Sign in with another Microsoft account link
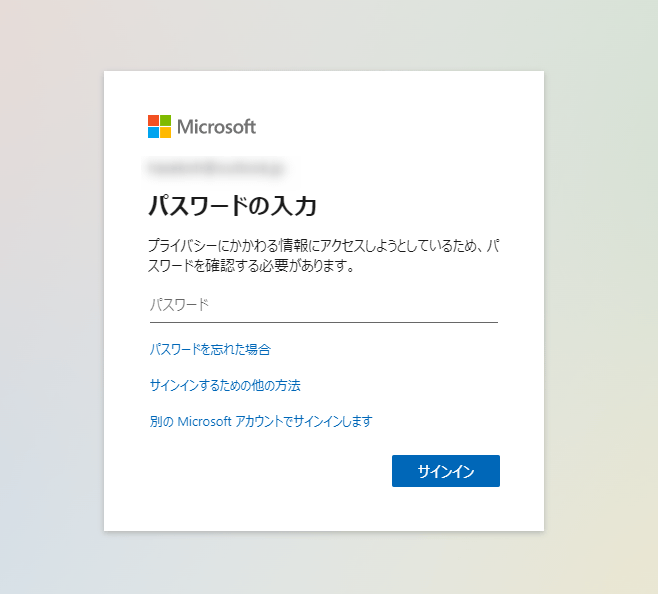This screenshot has height=594, width=658. pos(261,421)
